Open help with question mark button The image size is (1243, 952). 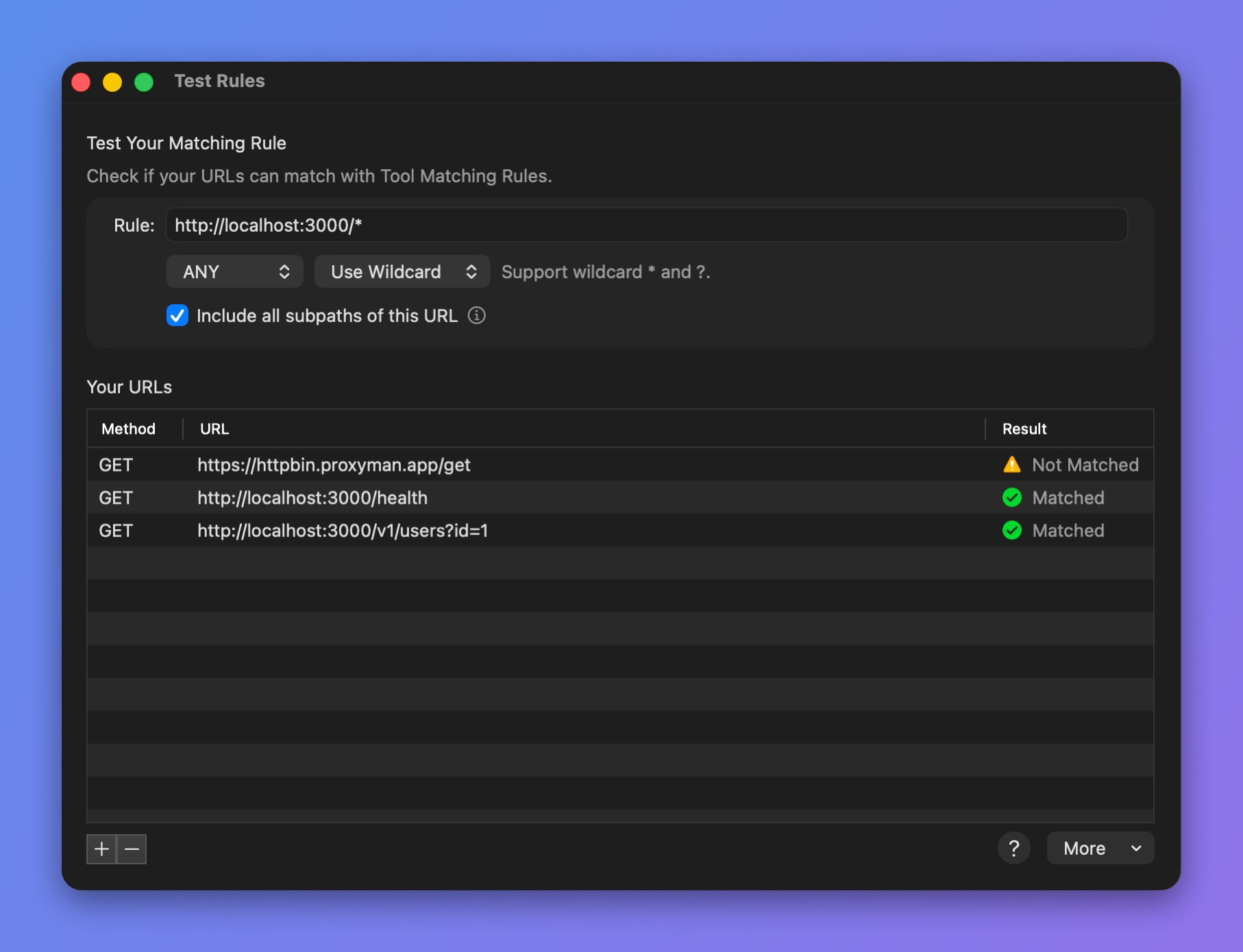[1014, 849]
